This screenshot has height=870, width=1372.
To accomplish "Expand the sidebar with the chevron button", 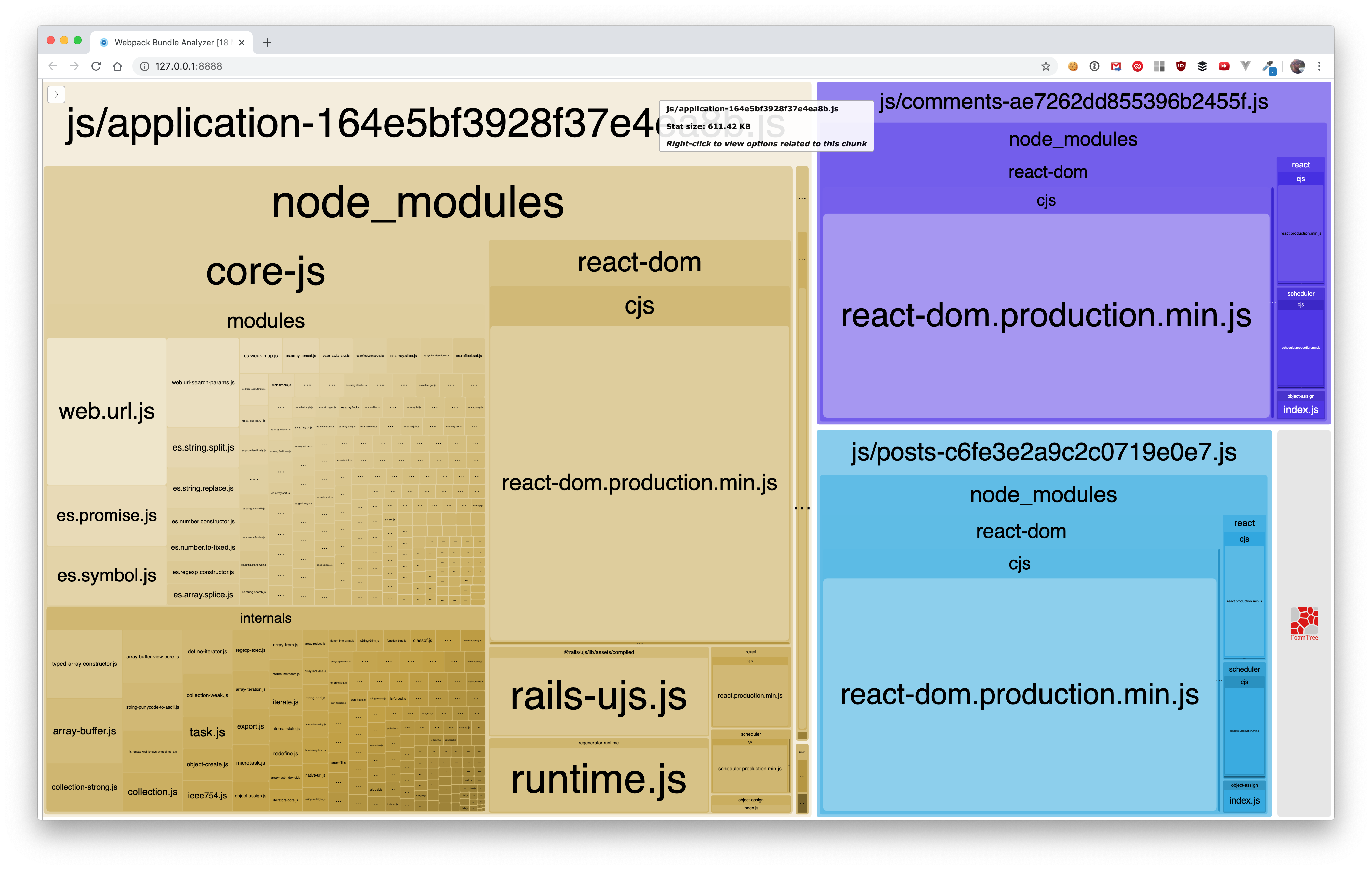I will click(x=56, y=94).
